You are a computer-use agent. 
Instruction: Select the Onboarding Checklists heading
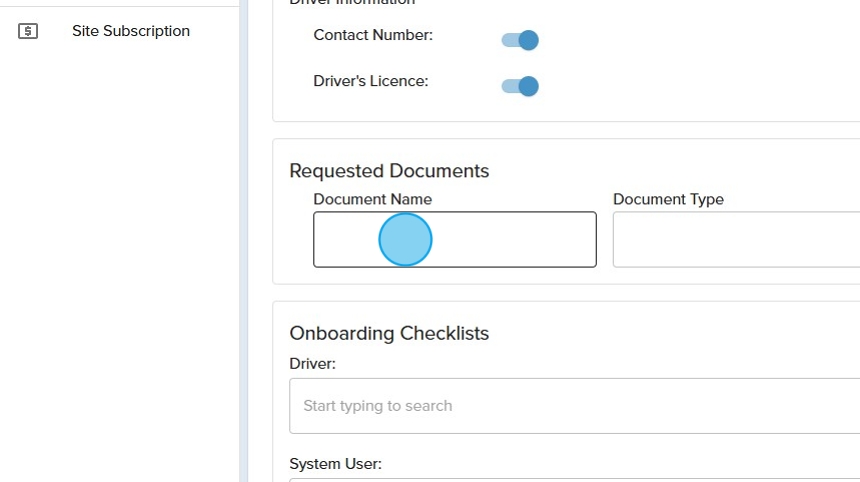click(389, 333)
